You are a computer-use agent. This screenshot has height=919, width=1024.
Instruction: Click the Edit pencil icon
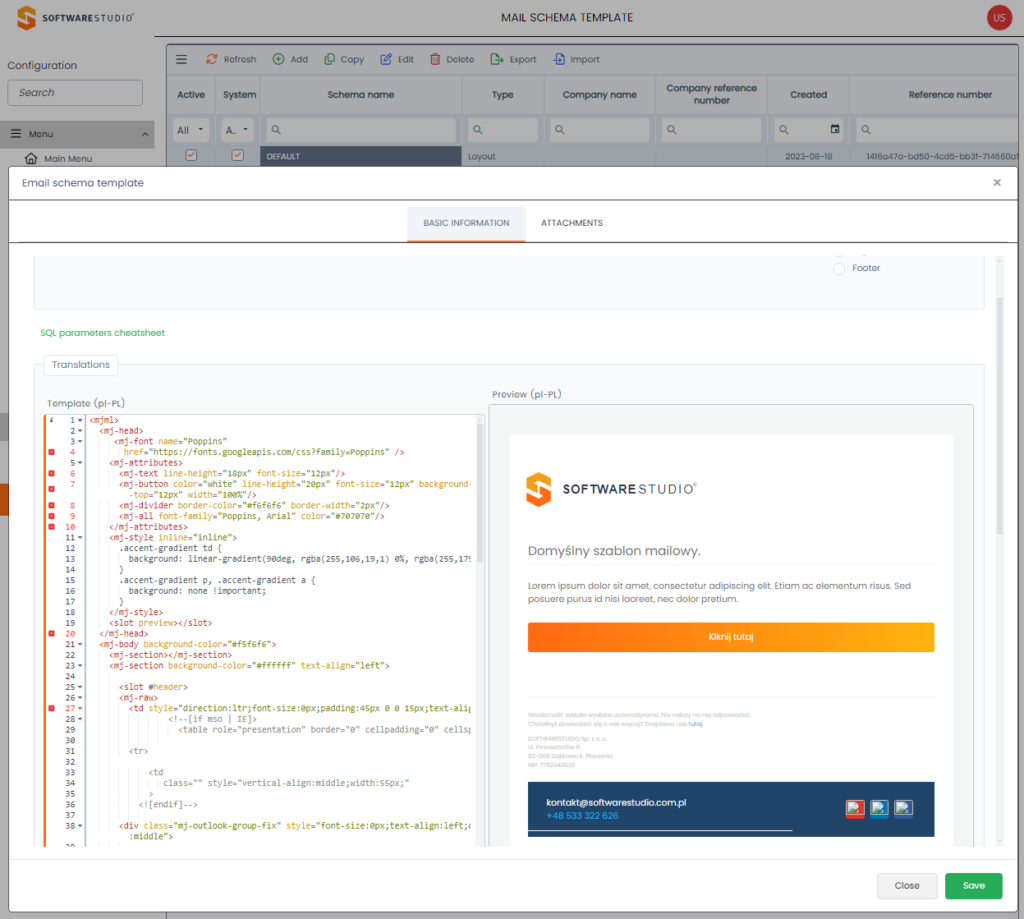(386, 59)
